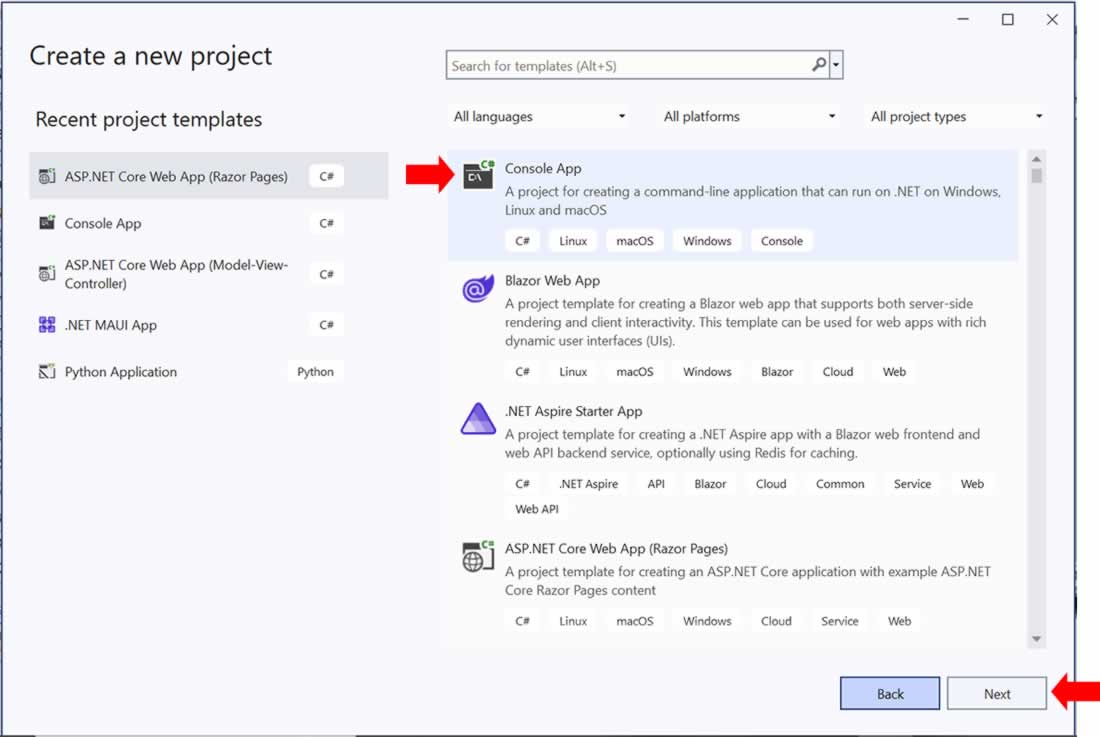The height and width of the screenshot is (737, 1100).
Task: Click macOS tag under Blazor Web App
Action: (x=634, y=372)
